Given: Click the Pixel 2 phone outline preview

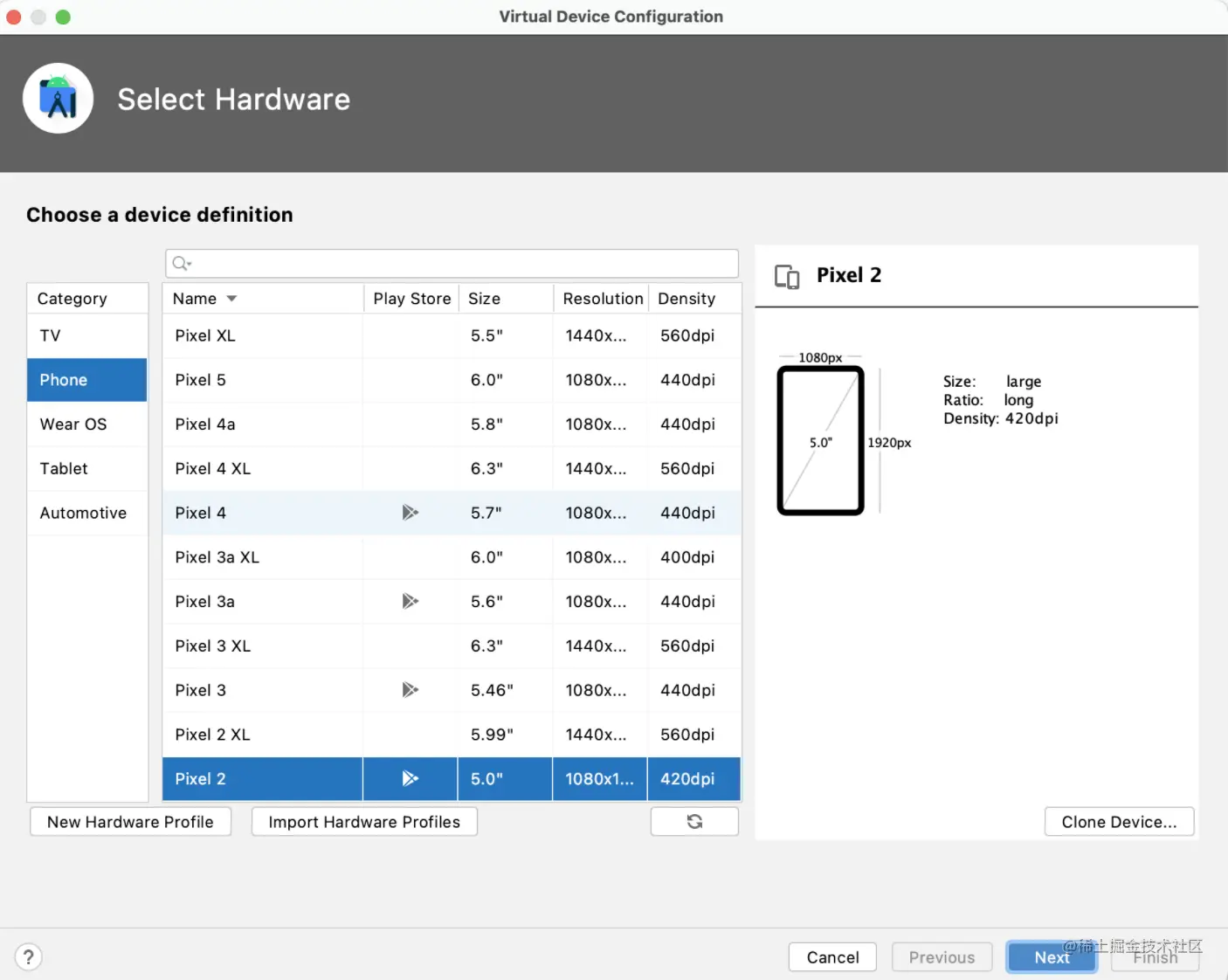Looking at the screenshot, I should [x=820, y=441].
